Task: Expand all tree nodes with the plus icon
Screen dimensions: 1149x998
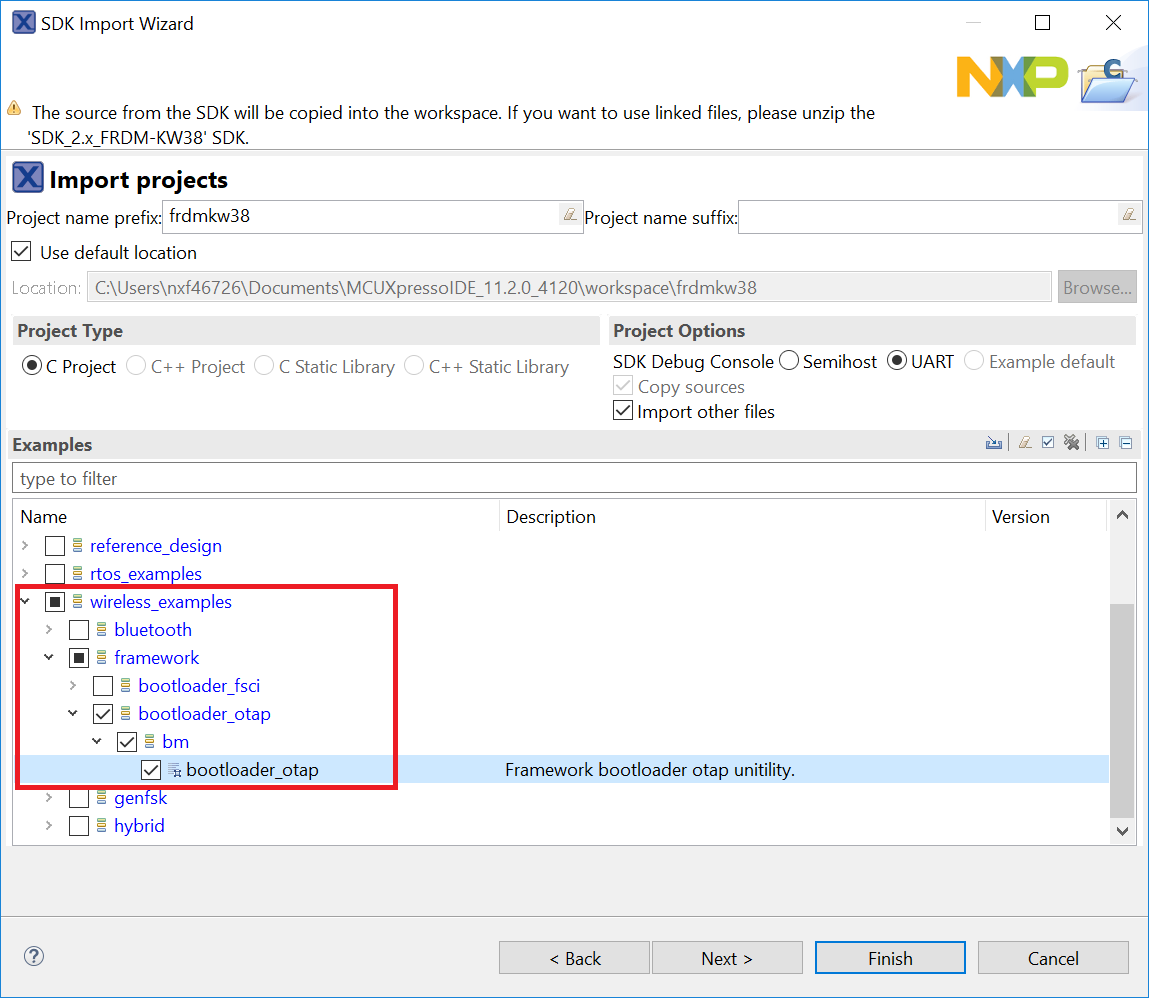Action: coord(1102,441)
